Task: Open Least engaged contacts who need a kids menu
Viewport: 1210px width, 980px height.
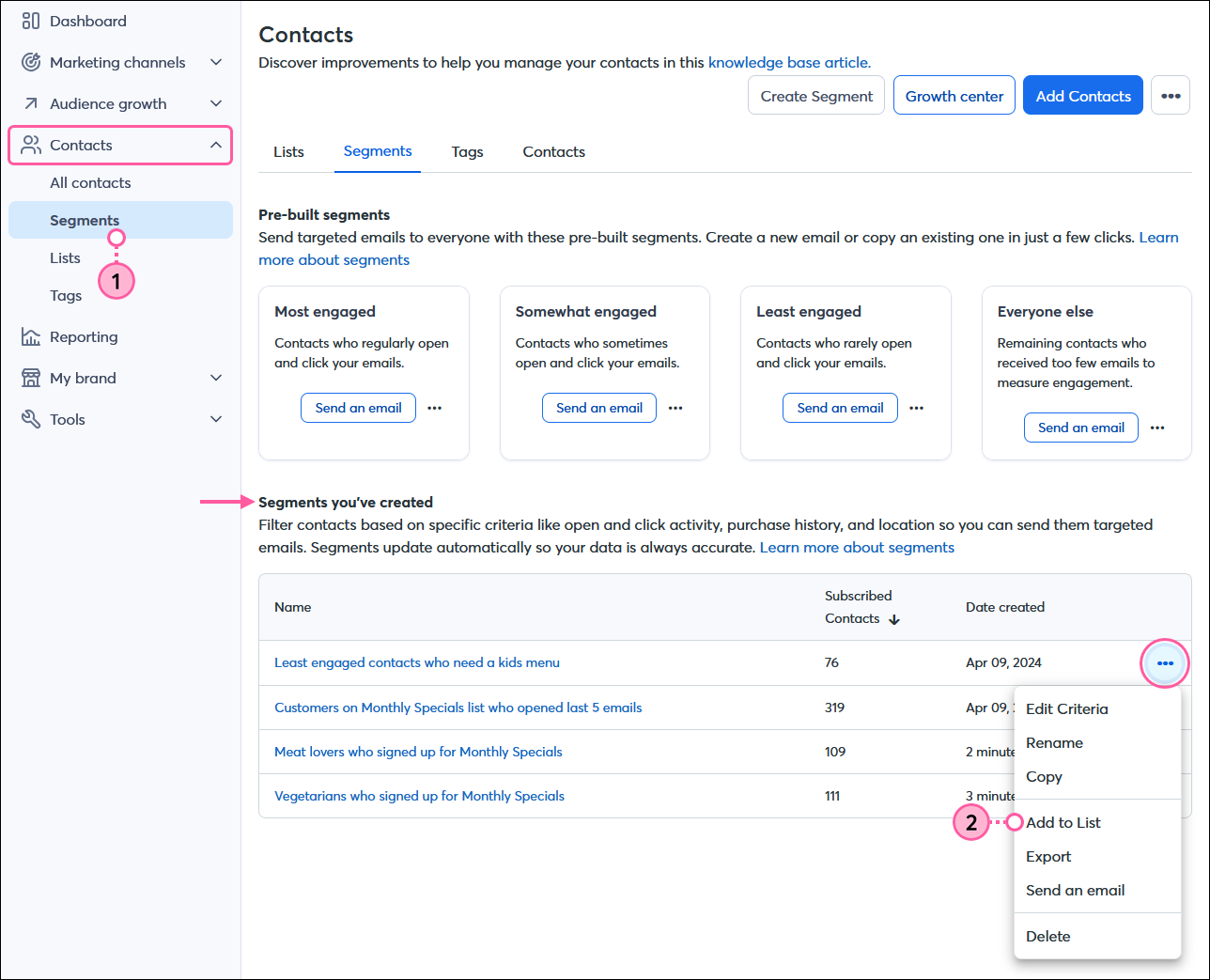Action: tap(417, 662)
